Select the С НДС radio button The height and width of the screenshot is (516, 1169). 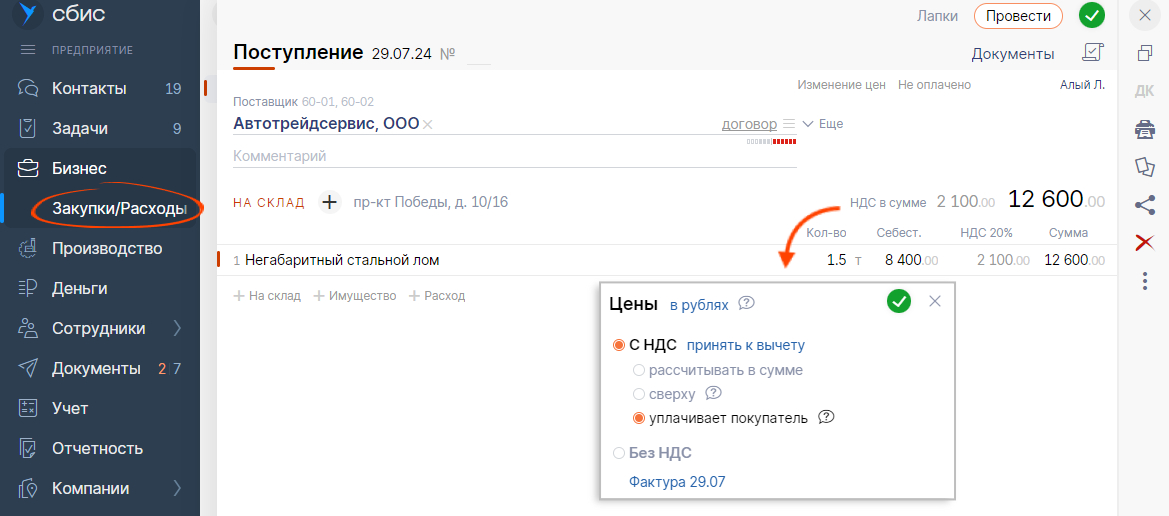(618, 345)
